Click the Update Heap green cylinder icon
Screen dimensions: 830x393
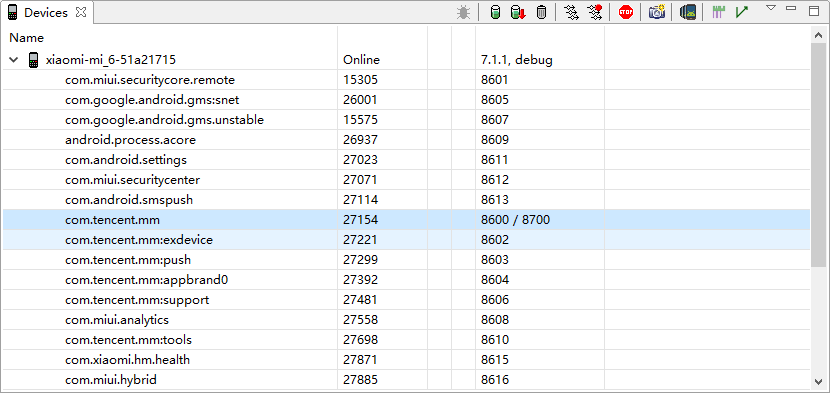point(495,12)
